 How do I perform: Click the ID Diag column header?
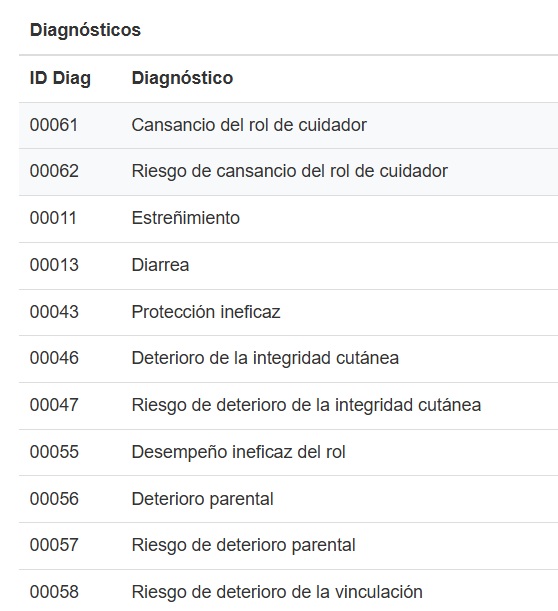60,78
